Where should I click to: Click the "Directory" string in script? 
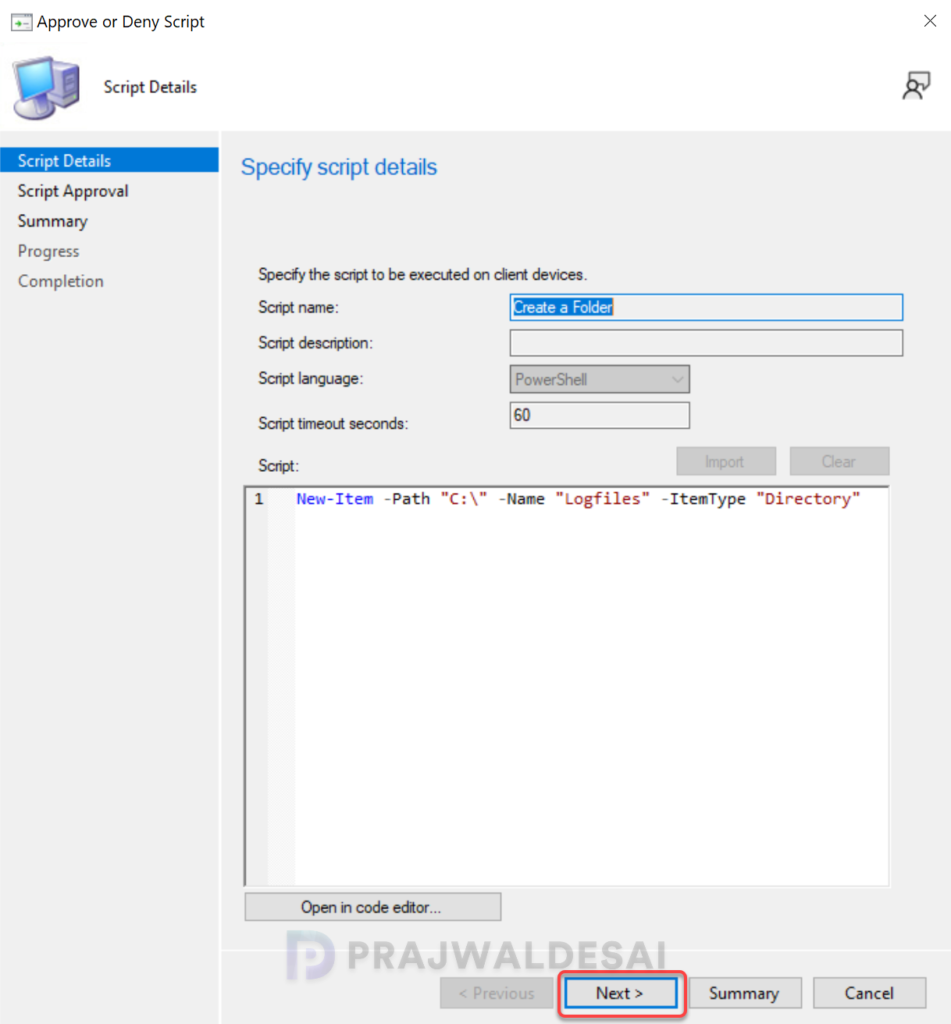[x=808, y=499]
